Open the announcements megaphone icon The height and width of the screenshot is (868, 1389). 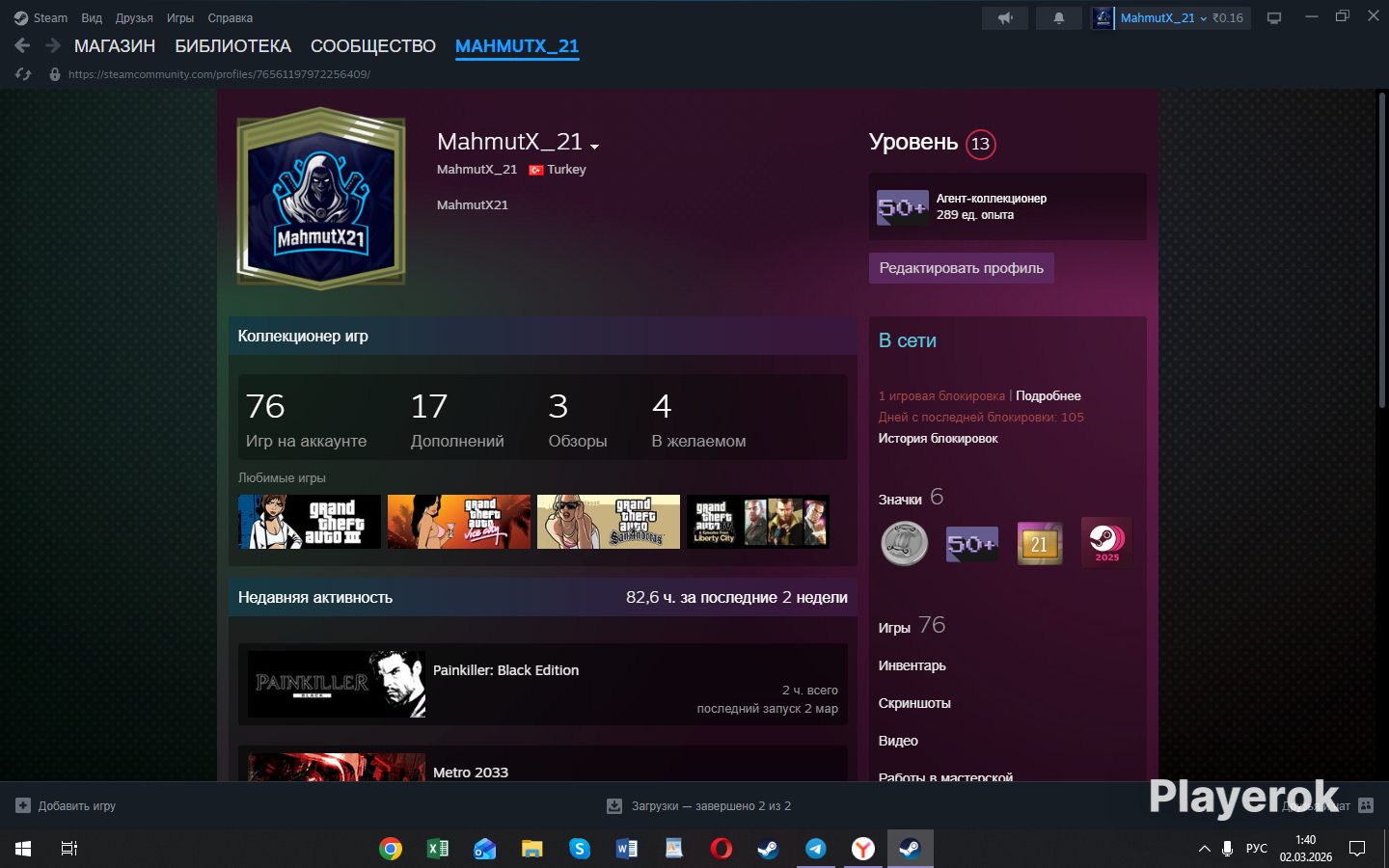pyautogui.click(x=1005, y=17)
